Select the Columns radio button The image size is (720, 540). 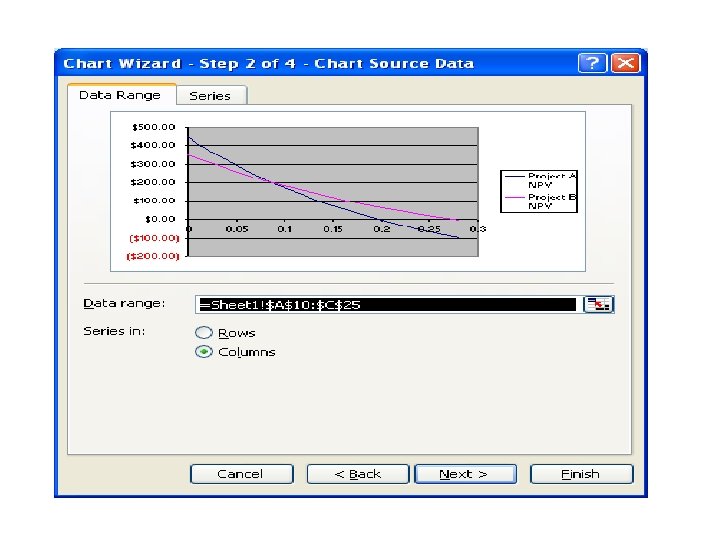coord(204,352)
